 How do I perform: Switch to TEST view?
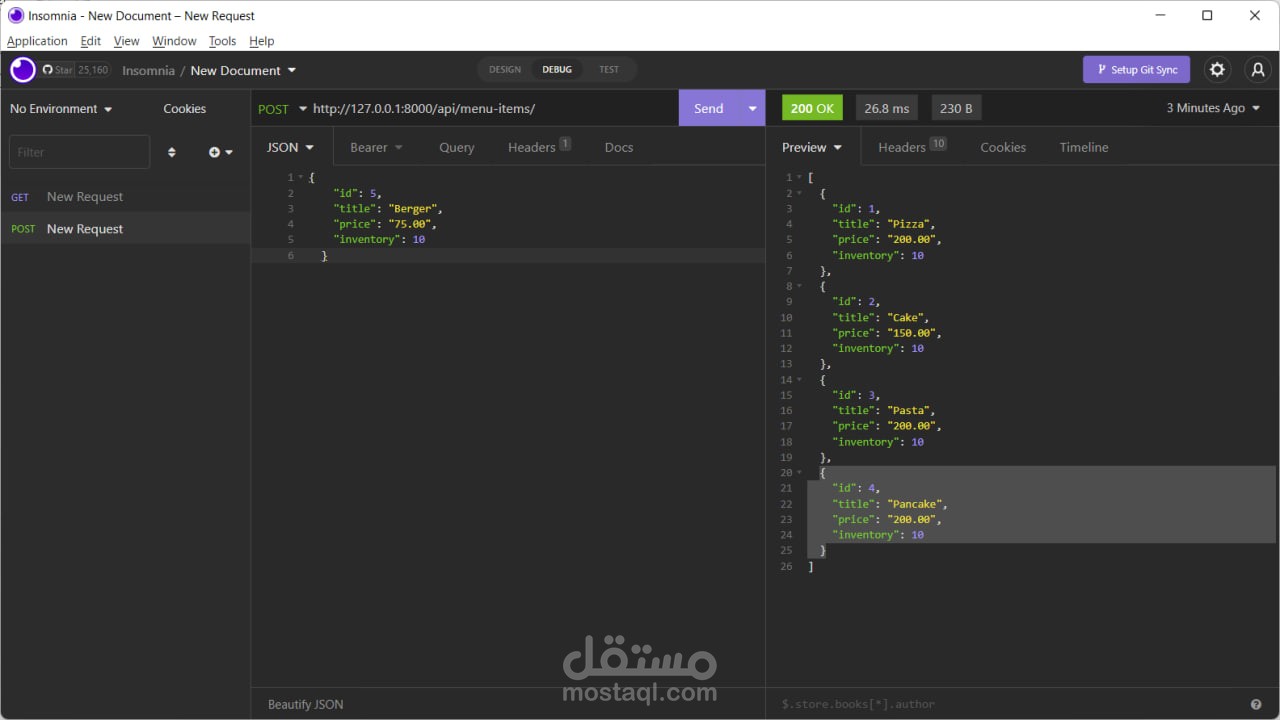[x=609, y=70]
